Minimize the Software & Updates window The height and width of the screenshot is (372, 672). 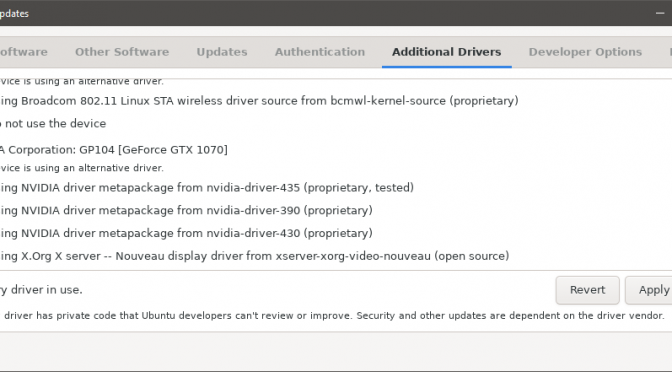click(660, 13)
